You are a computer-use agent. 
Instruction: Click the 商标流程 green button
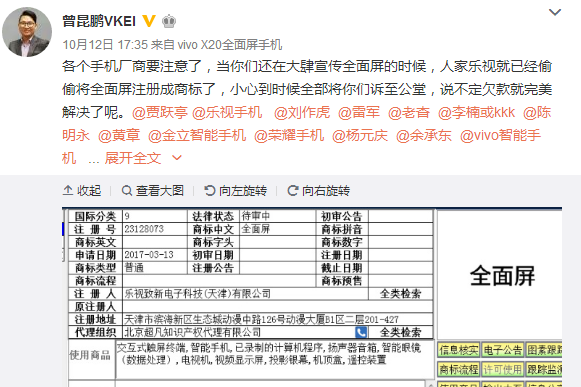click(458, 369)
